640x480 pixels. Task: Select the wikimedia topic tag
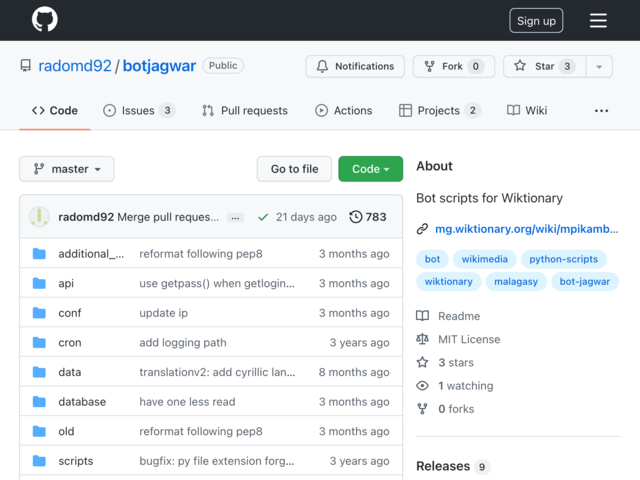[484, 259]
